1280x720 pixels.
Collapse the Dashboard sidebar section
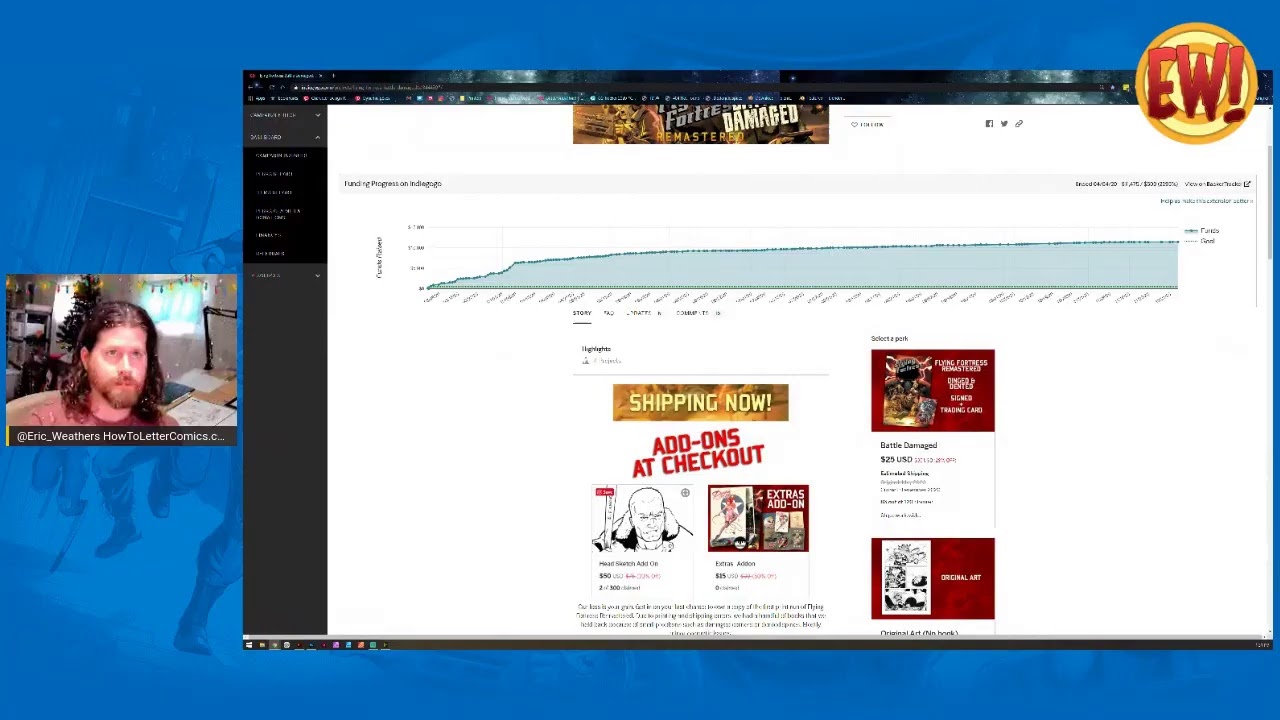(x=317, y=137)
